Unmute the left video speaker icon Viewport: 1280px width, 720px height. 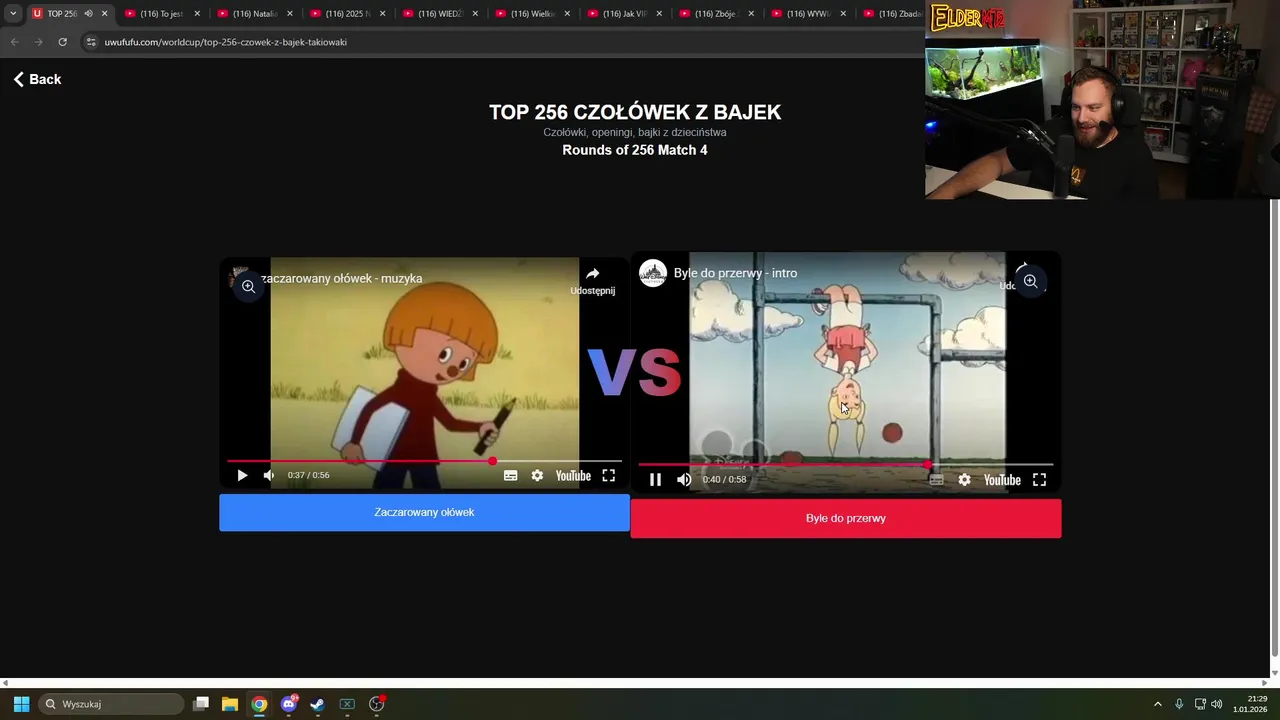point(268,476)
